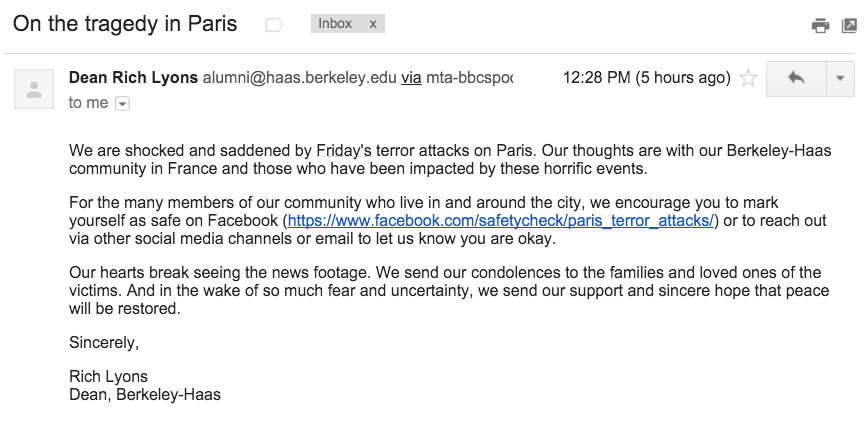Click the truncated mta-bbcspo mail server name

point(468,78)
